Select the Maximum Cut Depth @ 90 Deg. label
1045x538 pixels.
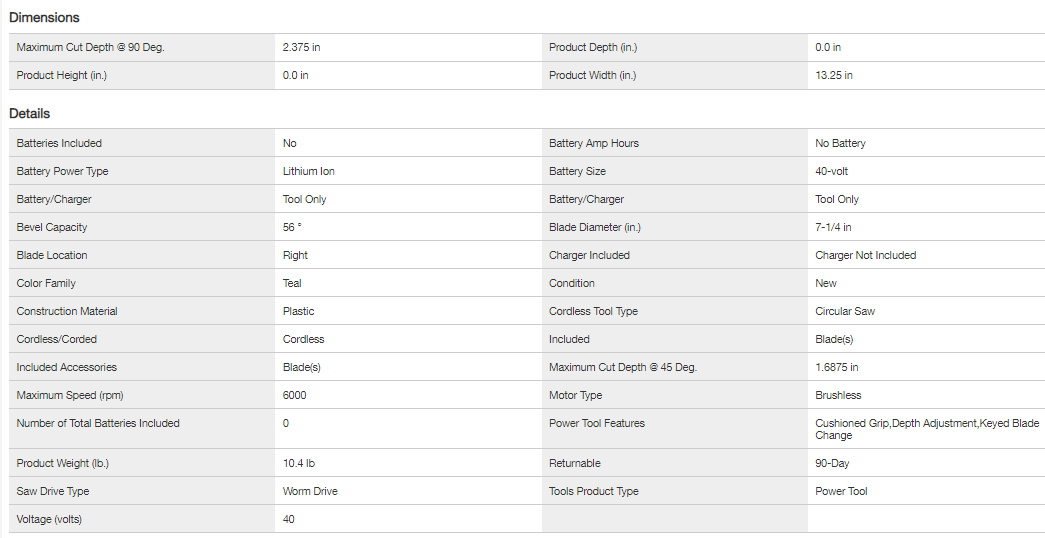[90, 48]
